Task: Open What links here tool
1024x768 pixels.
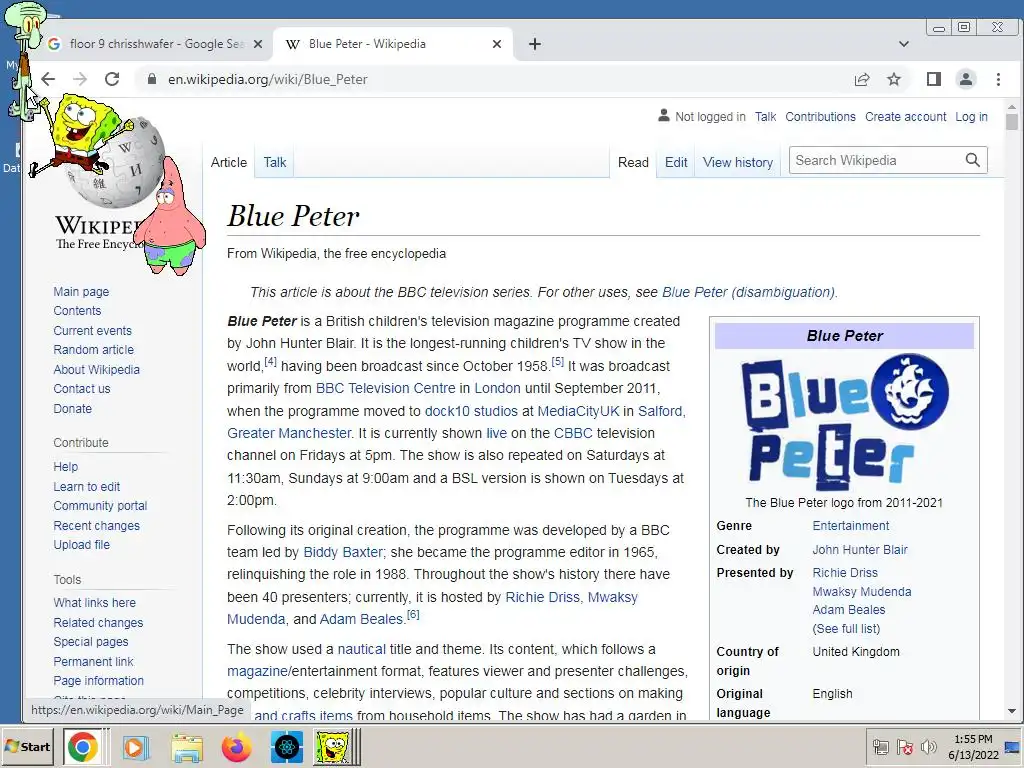Action: 95,602
